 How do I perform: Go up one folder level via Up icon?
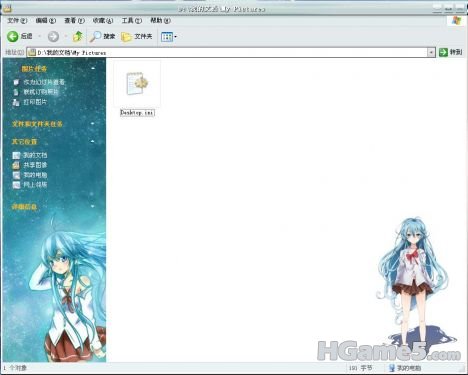coord(78,36)
